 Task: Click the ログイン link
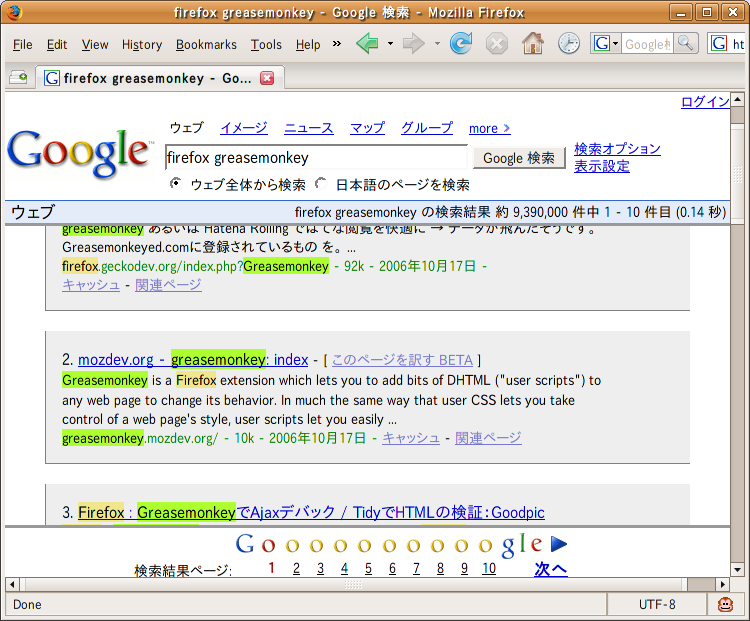(x=705, y=102)
